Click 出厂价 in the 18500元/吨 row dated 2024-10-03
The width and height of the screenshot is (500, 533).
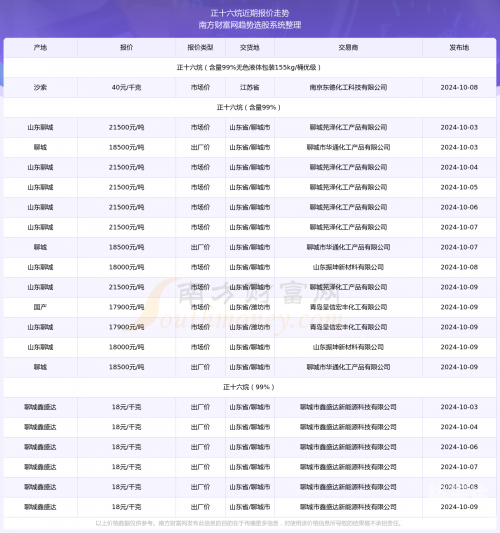(200, 147)
